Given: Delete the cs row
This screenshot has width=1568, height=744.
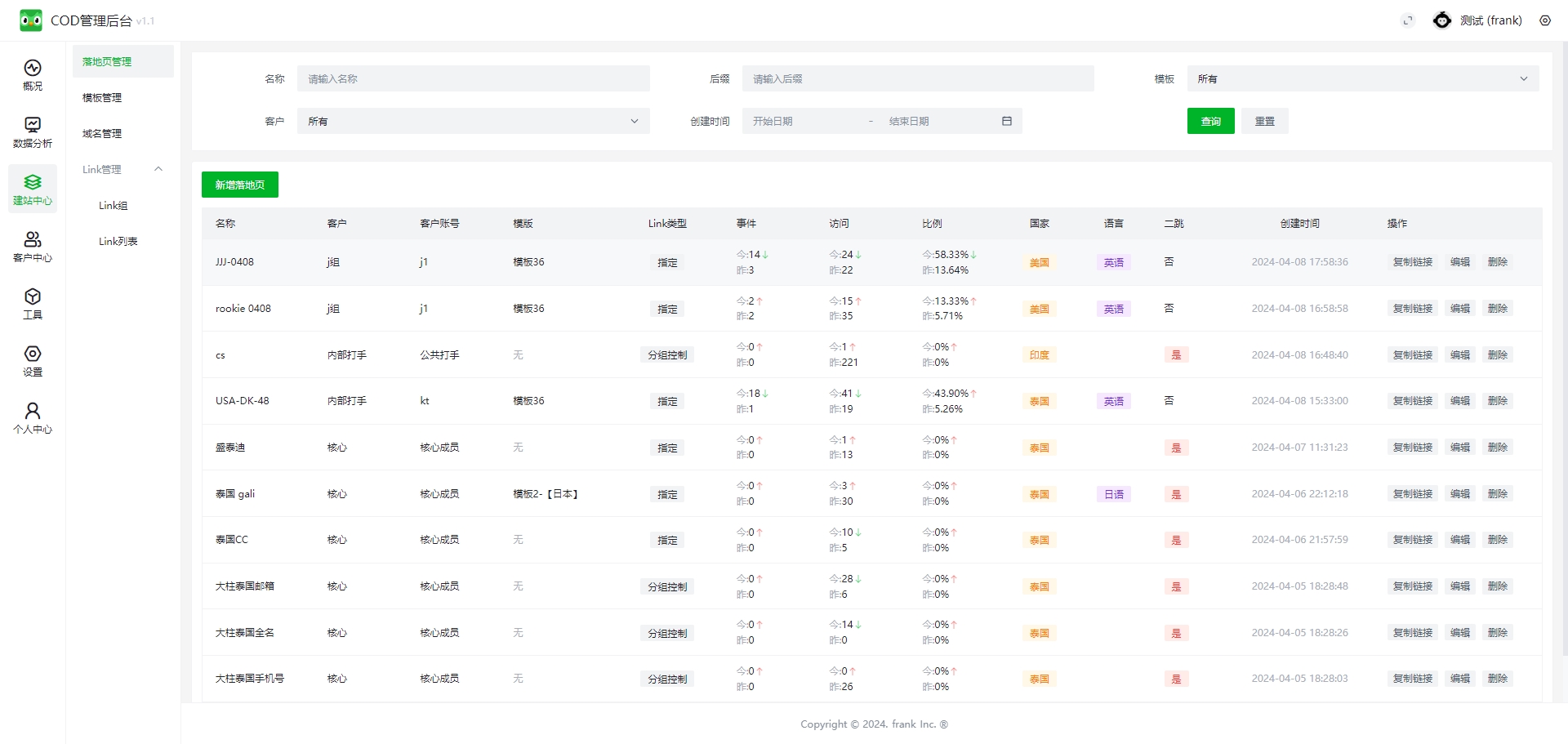Looking at the screenshot, I should [1498, 354].
